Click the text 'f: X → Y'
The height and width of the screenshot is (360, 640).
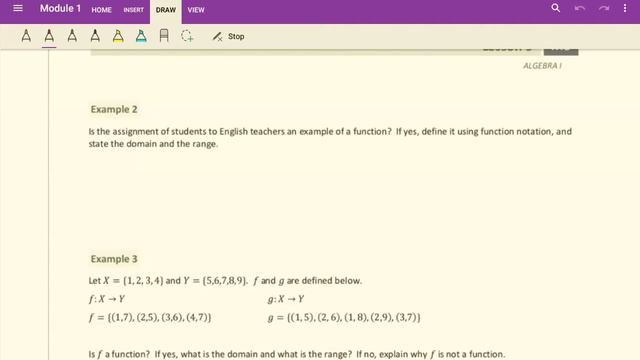pyautogui.click(x=107, y=299)
